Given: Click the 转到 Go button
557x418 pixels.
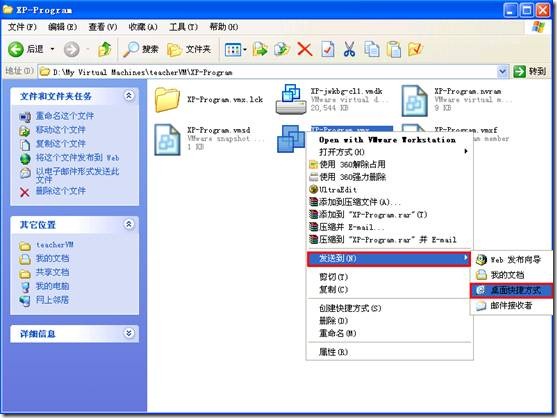Looking at the screenshot, I should [529, 72].
